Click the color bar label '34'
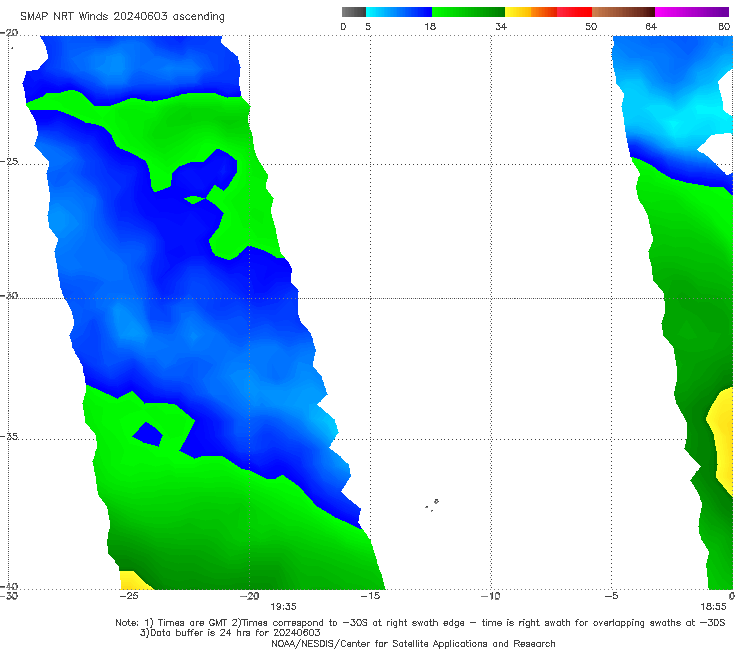The image size is (740, 650). pos(501,26)
